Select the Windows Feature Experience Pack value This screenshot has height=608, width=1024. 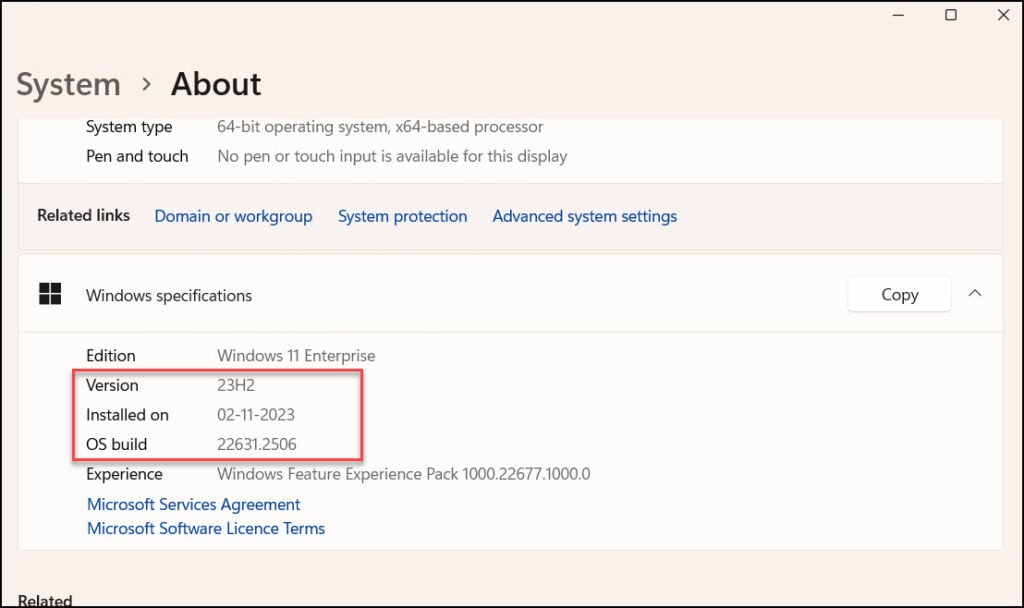[x=404, y=474]
